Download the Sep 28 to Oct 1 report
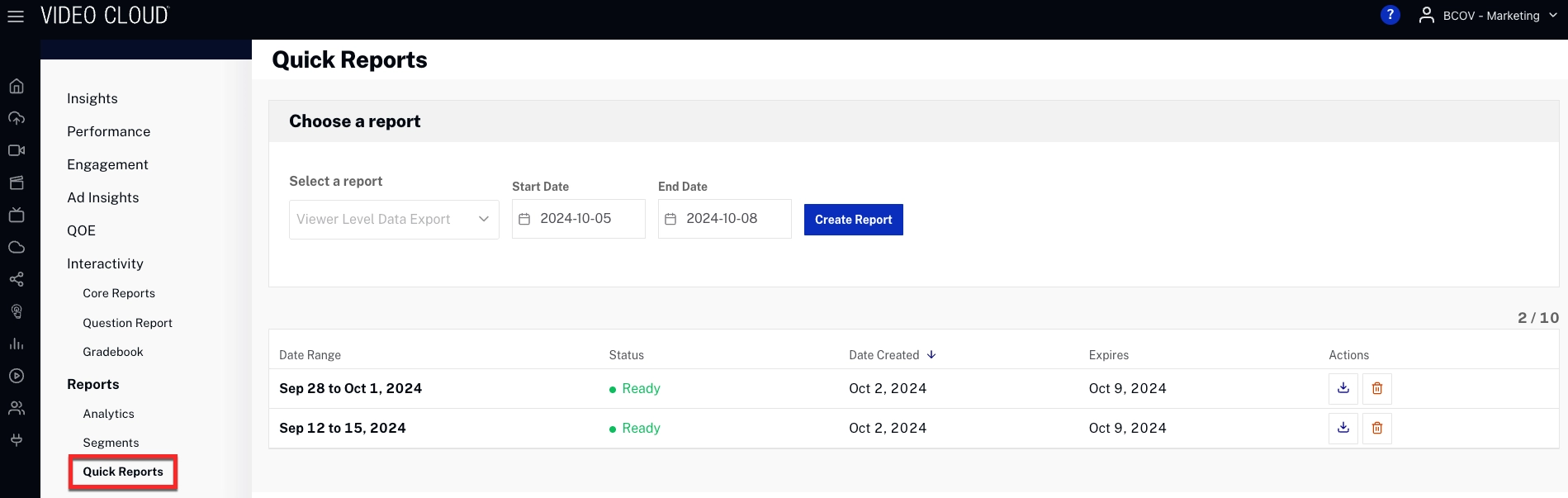The height and width of the screenshot is (498, 1568). pos(1343,388)
